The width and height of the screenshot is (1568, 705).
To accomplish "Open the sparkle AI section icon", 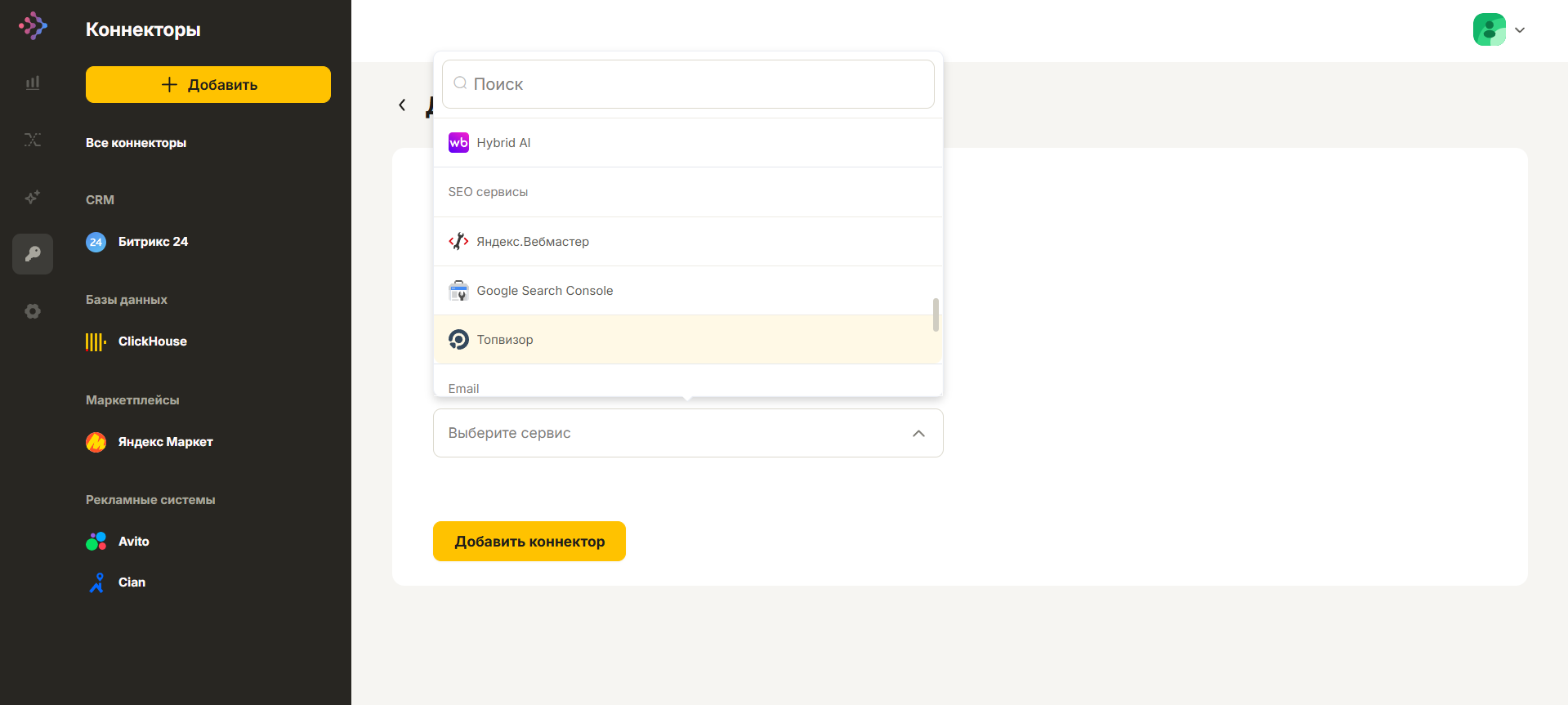I will [33, 197].
